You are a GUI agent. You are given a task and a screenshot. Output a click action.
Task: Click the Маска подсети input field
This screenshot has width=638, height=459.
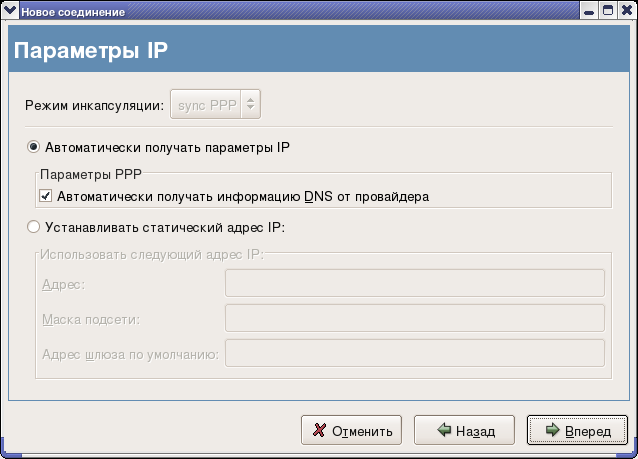(x=415, y=318)
